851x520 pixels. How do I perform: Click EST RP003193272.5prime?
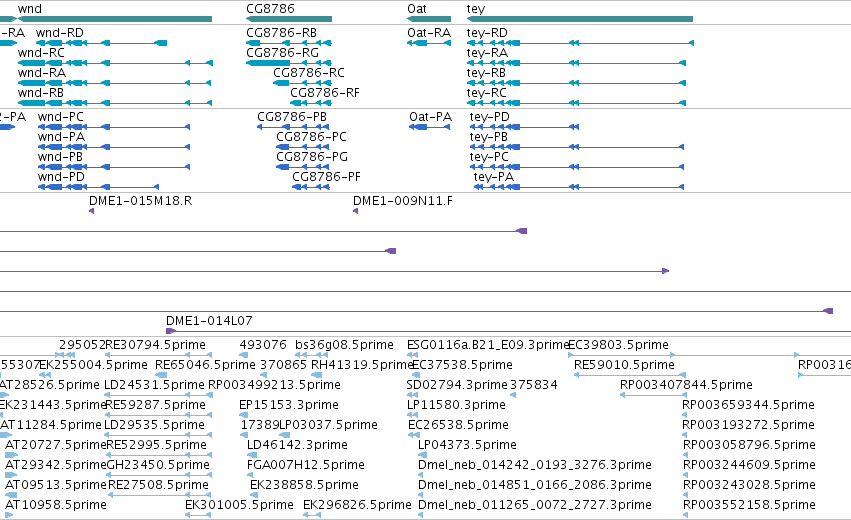pyautogui.click(x=748, y=425)
